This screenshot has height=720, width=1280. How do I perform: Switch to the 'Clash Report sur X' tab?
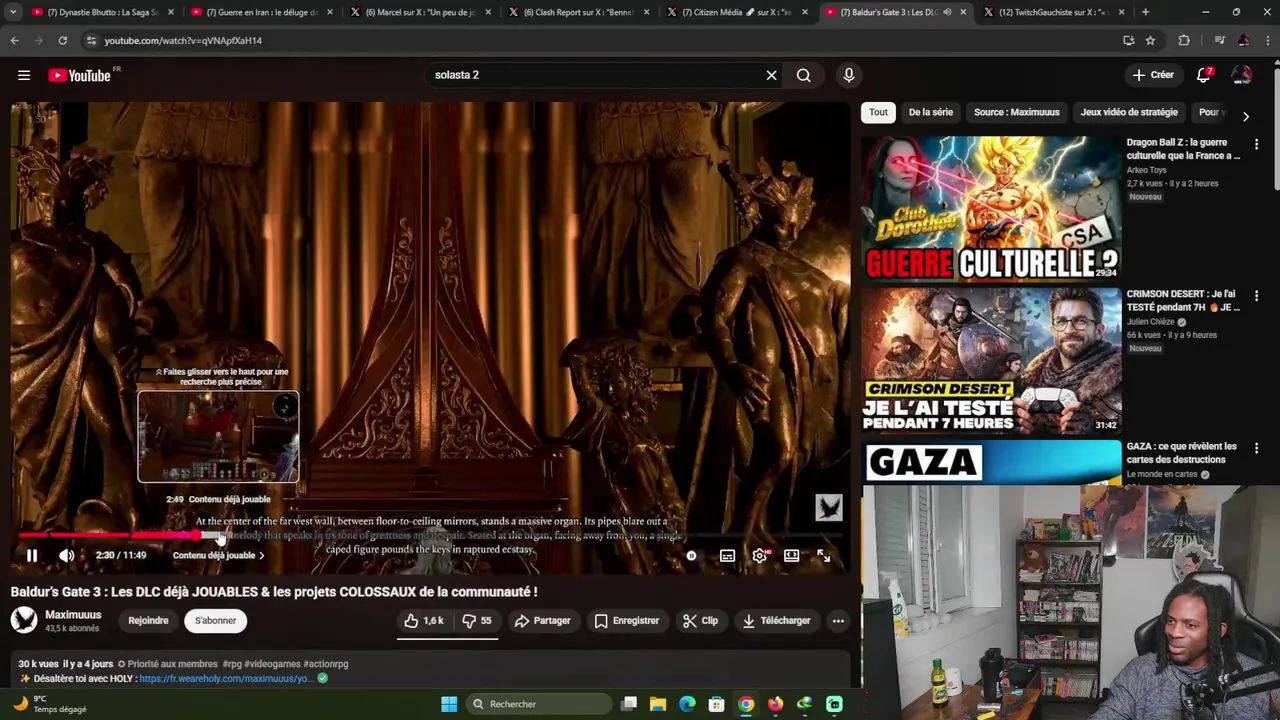point(578,12)
